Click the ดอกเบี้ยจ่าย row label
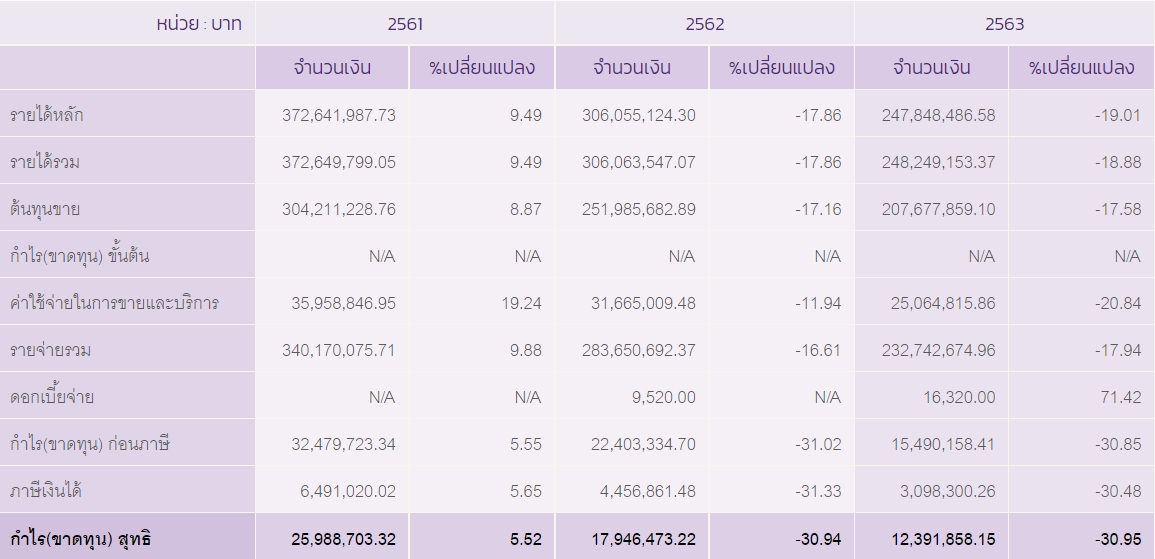The image size is (1155, 559). tap(52, 397)
